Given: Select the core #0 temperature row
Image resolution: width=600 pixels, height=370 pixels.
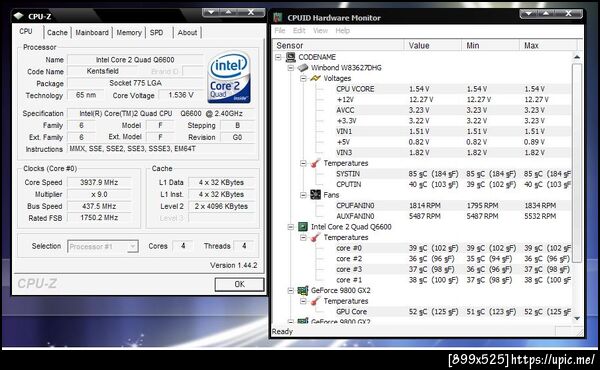Looking at the screenshot, I should (x=452, y=248).
